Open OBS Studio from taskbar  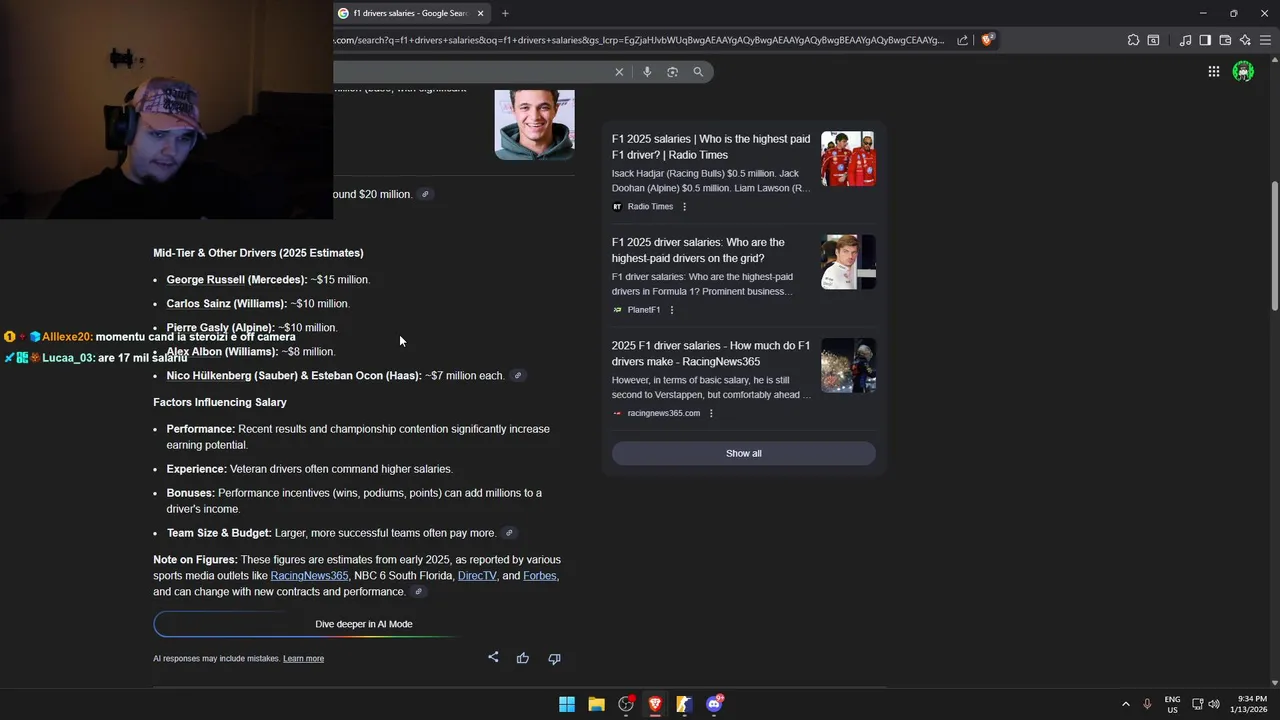(x=626, y=704)
